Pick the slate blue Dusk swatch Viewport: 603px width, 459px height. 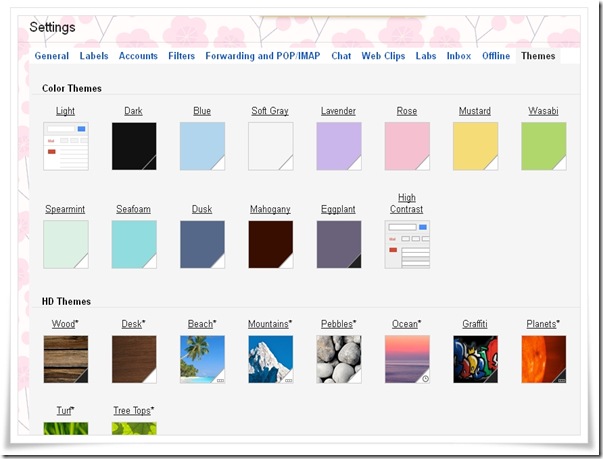tap(202, 244)
